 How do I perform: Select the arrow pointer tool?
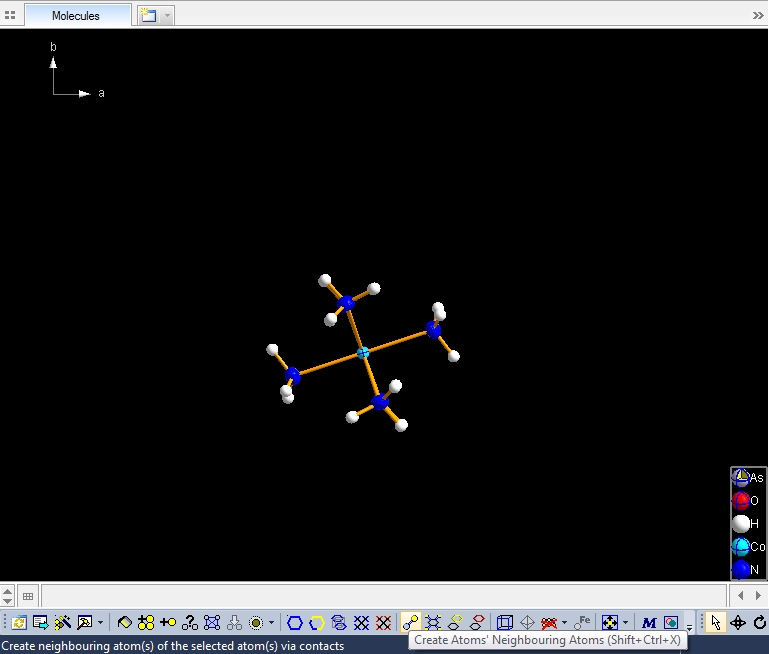click(x=715, y=622)
